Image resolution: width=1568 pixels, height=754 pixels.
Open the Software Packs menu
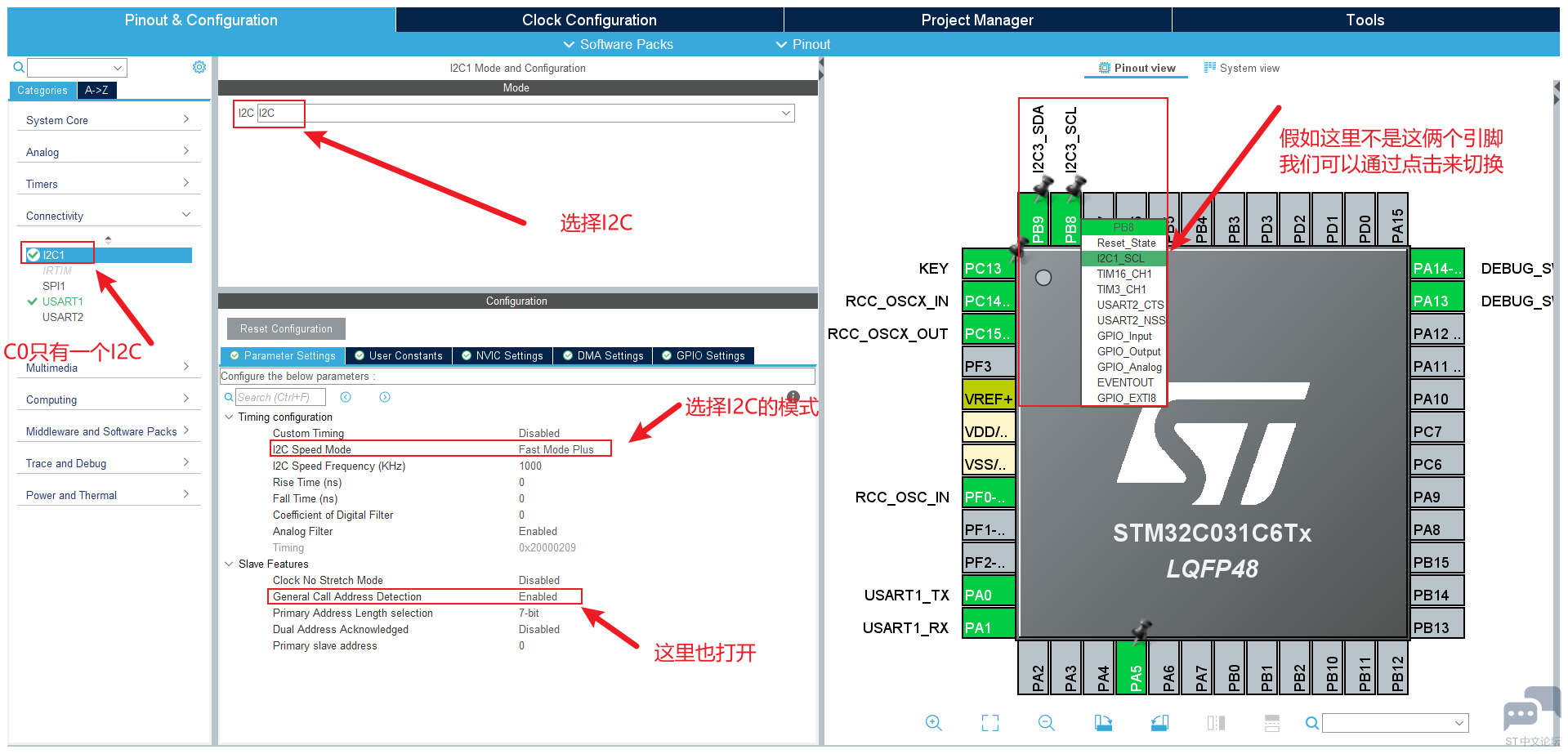pos(618,44)
